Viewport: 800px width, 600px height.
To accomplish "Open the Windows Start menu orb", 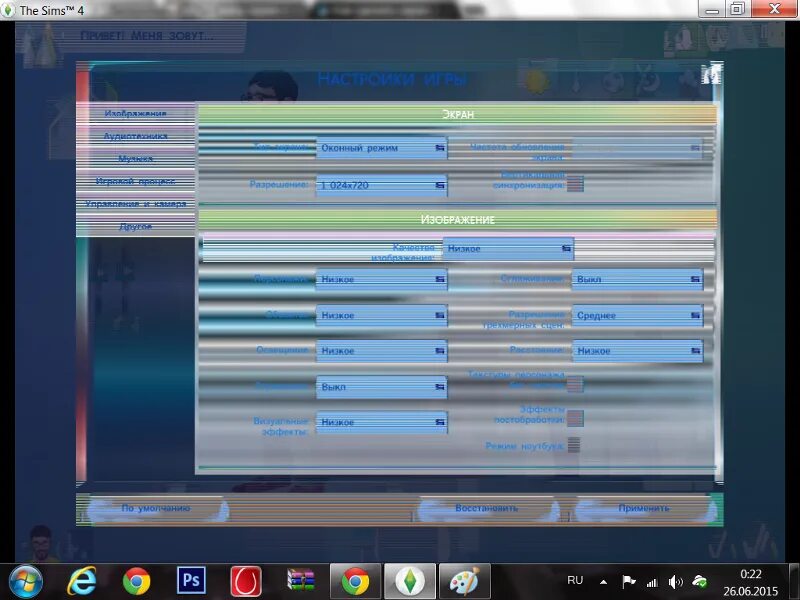I will coord(26,582).
